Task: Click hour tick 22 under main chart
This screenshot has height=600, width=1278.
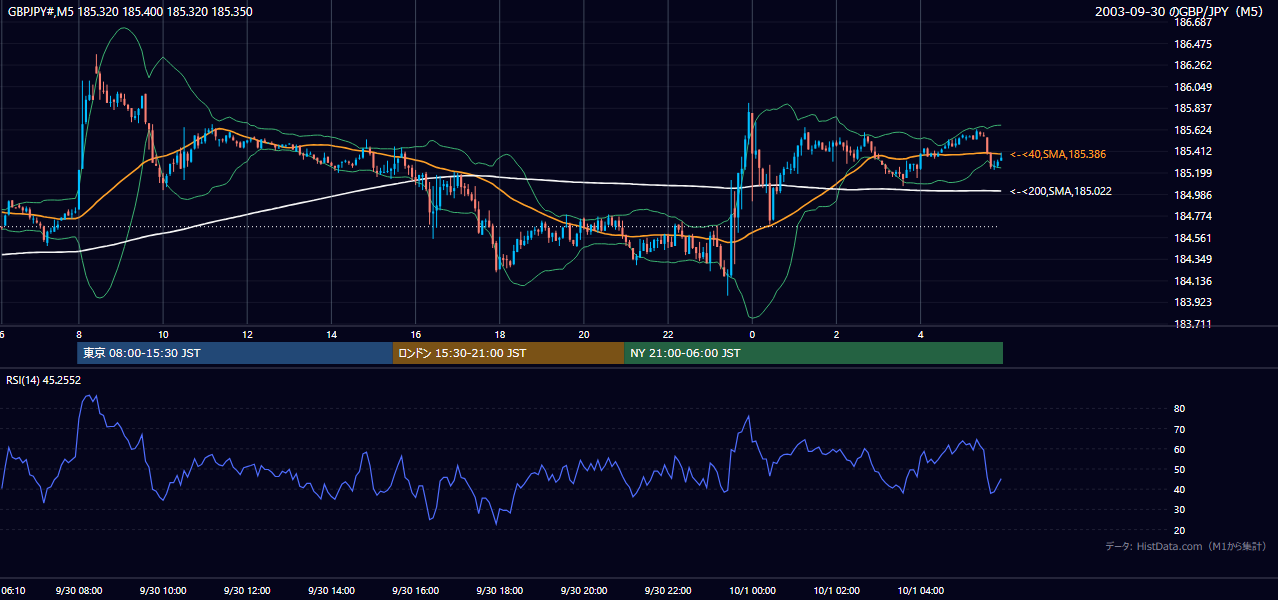Action: click(668, 335)
